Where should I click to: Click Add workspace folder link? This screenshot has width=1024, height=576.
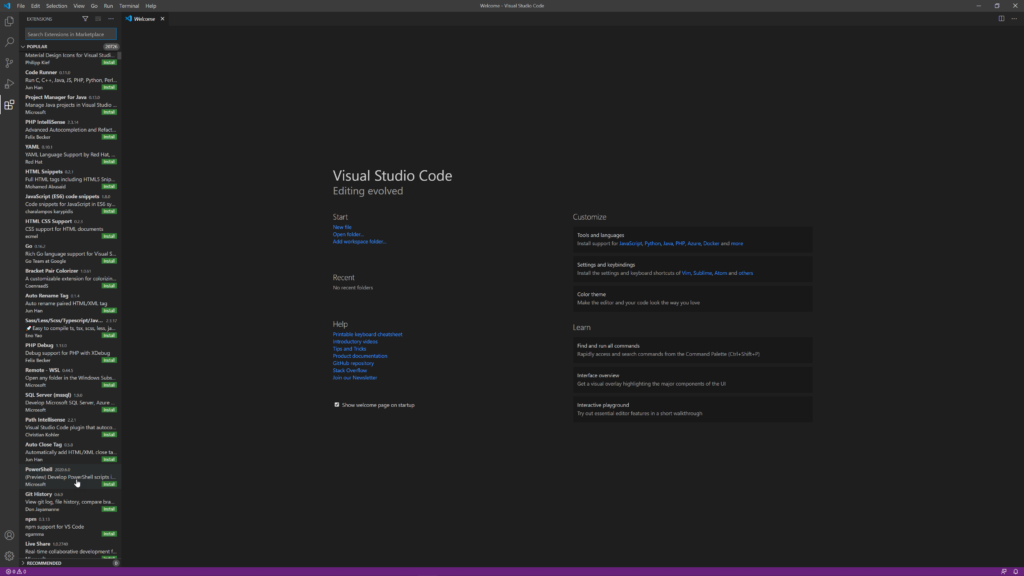click(x=359, y=242)
